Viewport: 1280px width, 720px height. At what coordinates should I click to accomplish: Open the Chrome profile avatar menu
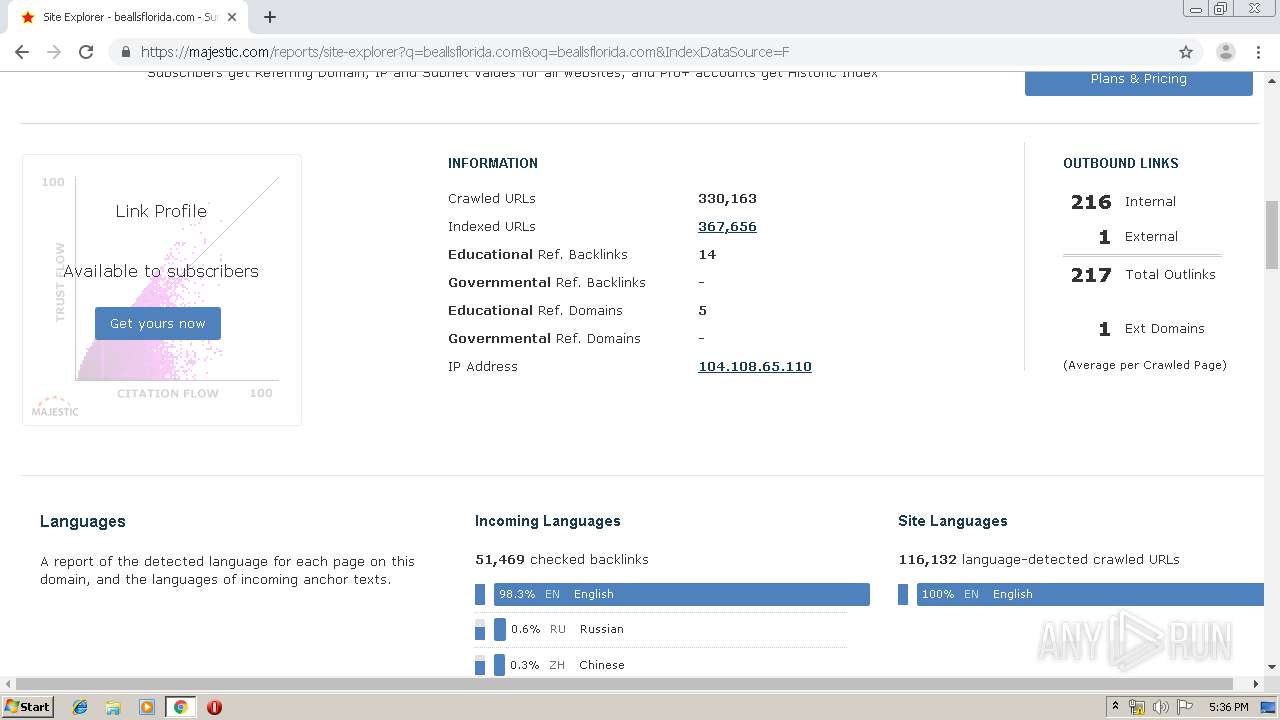[x=1225, y=52]
